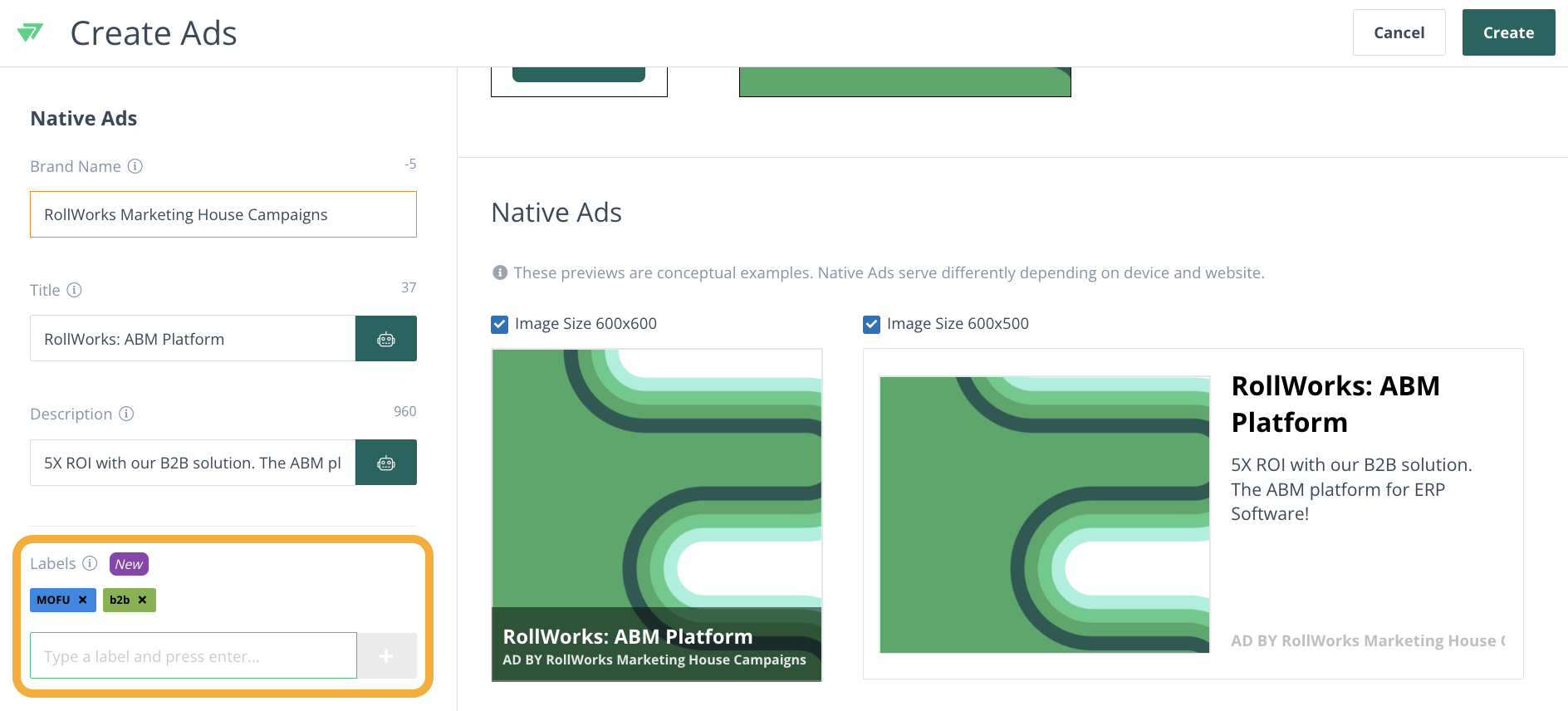Viewport: 1568px width, 711px height.
Task: Click the Native Ads sidebar heading
Action: [84, 119]
